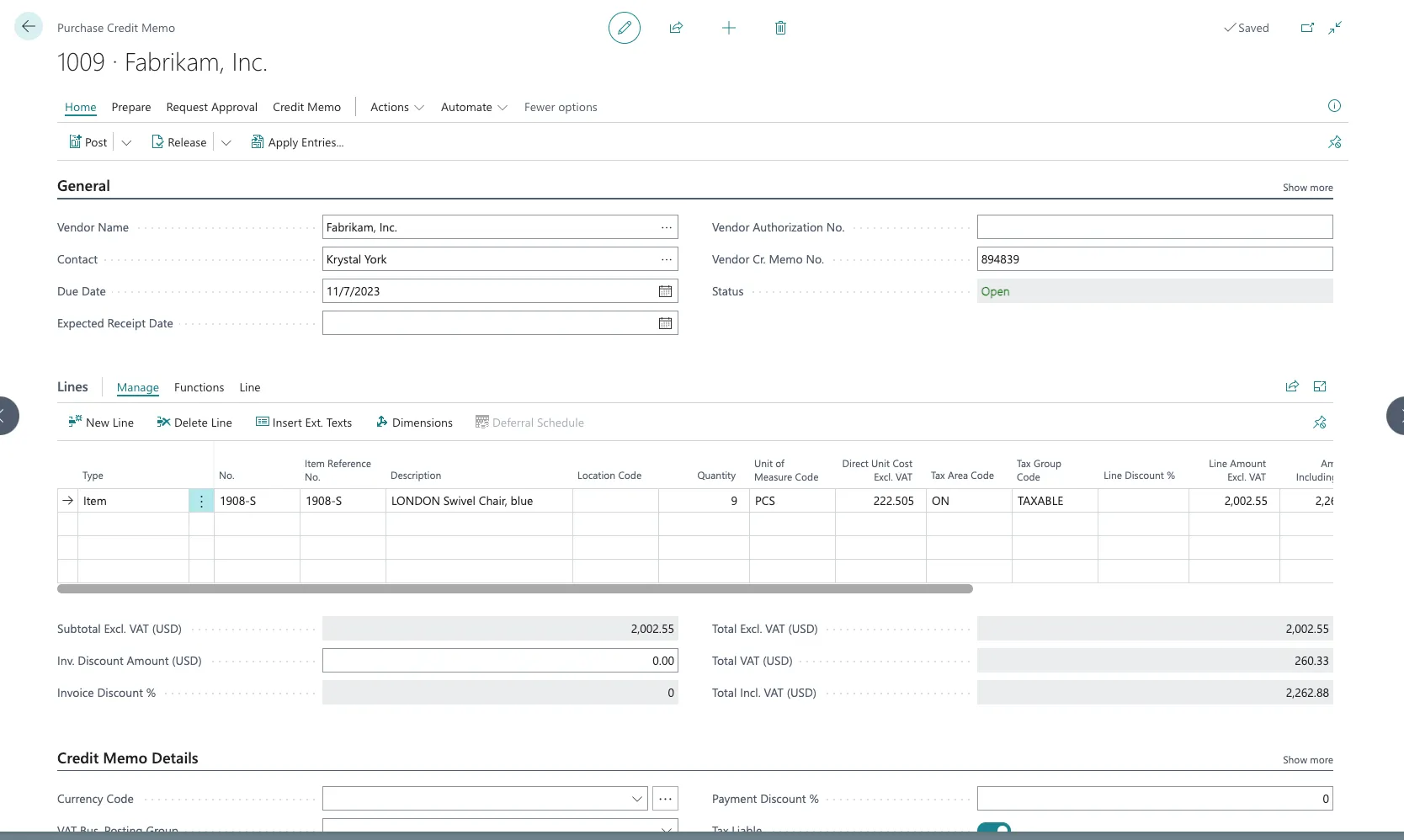Click Tax Area Code ON cell
This screenshot has width=1404, height=840.
969,501
